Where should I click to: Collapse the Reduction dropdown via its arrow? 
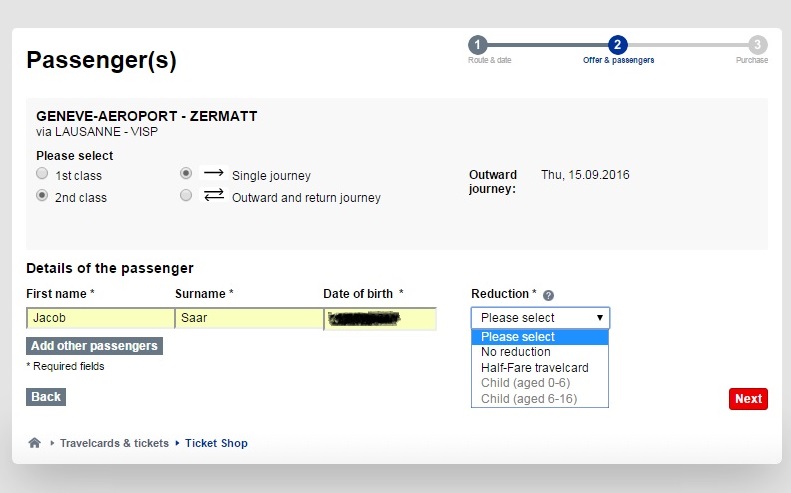coord(599,318)
